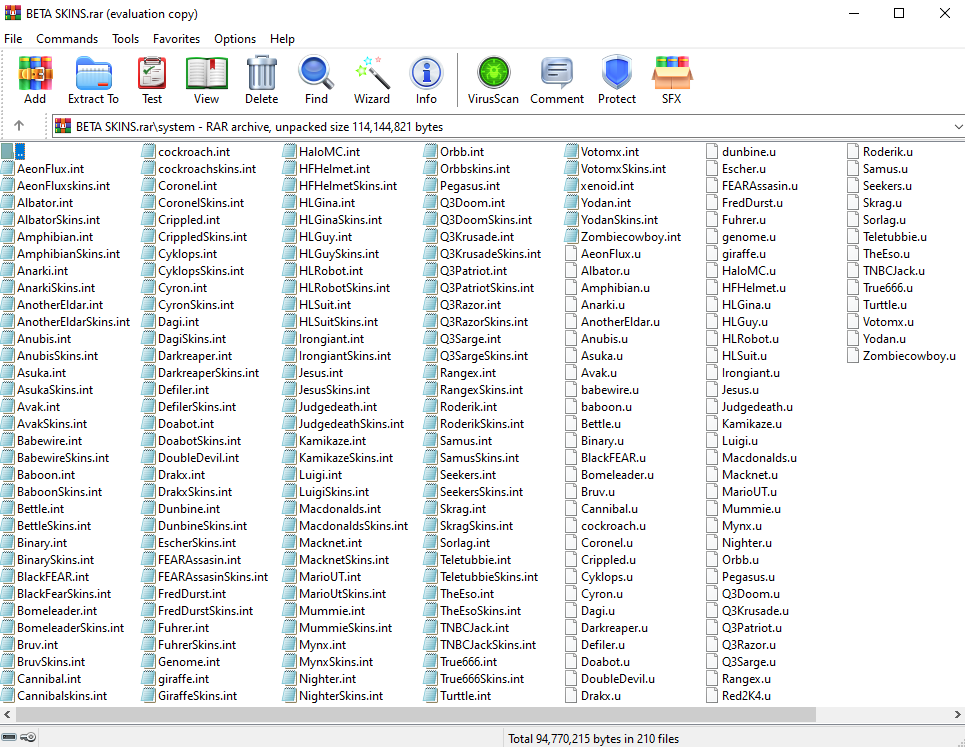Open the Help menu

coord(282,39)
